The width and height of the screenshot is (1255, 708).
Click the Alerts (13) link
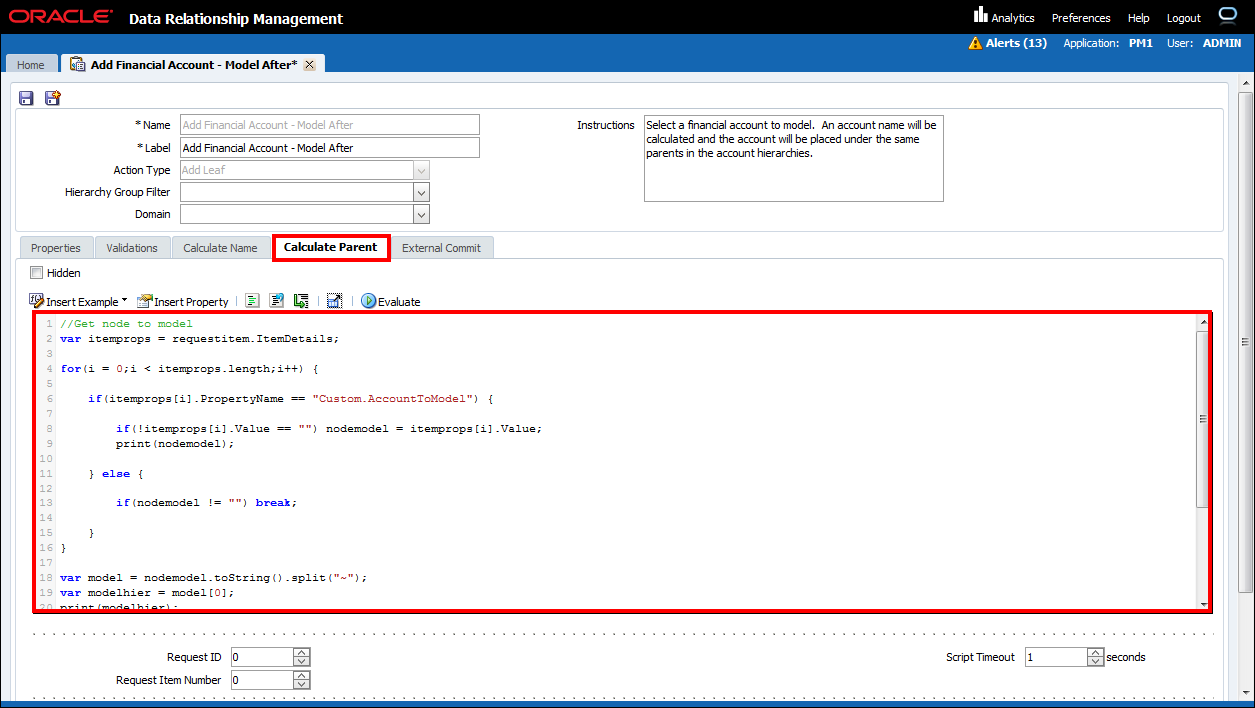(x=1016, y=43)
